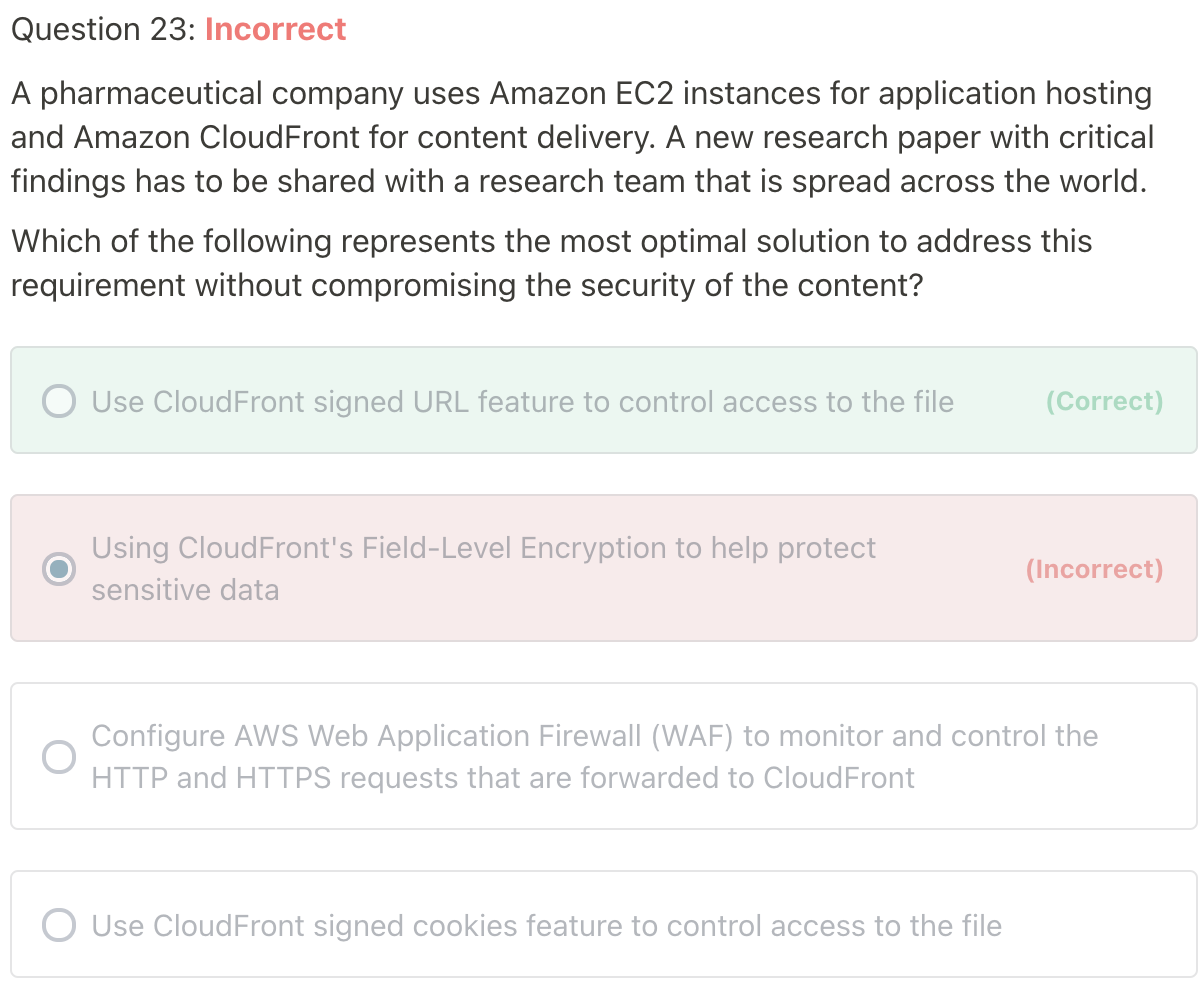Click the 'findings has to be shared' line
1204x994 pixels.
point(578,181)
